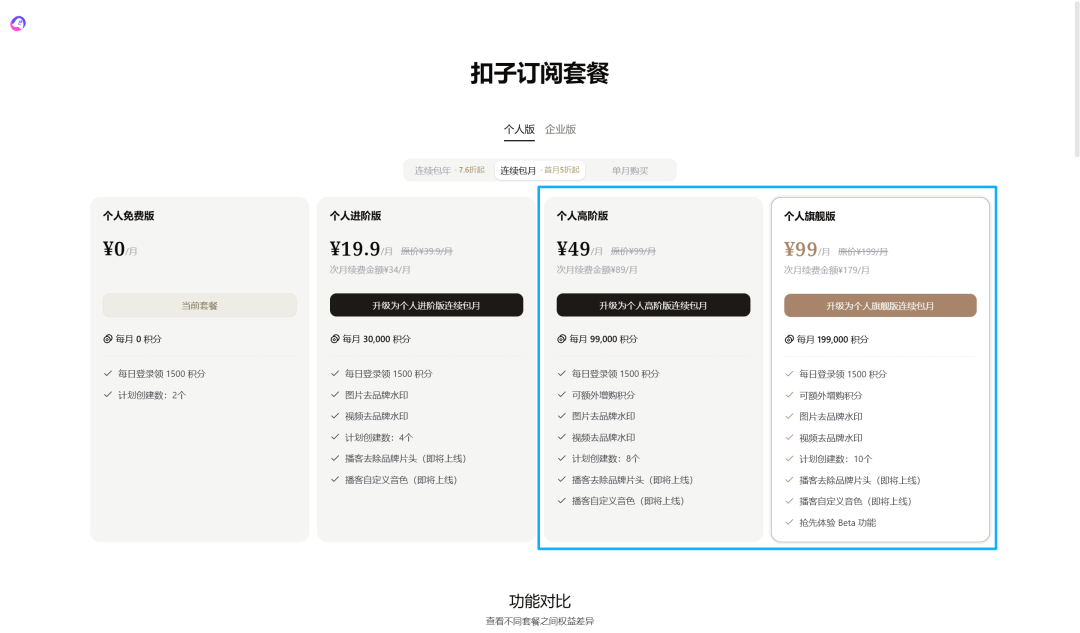Click 升级为个人进阶版连续包月 button

coord(425,305)
